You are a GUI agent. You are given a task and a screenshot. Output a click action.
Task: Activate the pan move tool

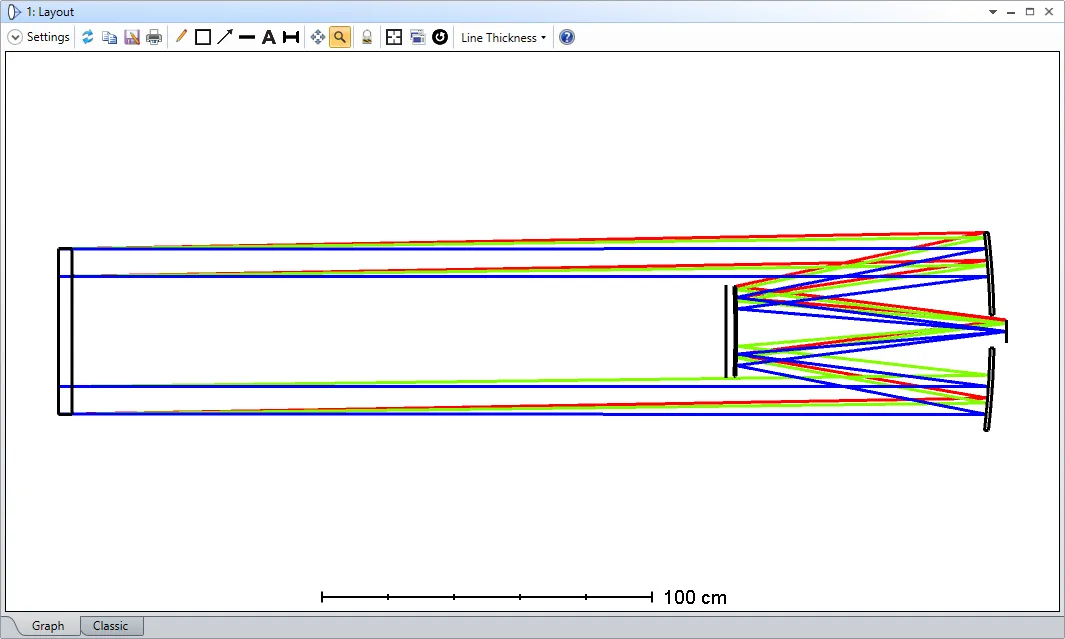pyautogui.click(x=318, y=37)
